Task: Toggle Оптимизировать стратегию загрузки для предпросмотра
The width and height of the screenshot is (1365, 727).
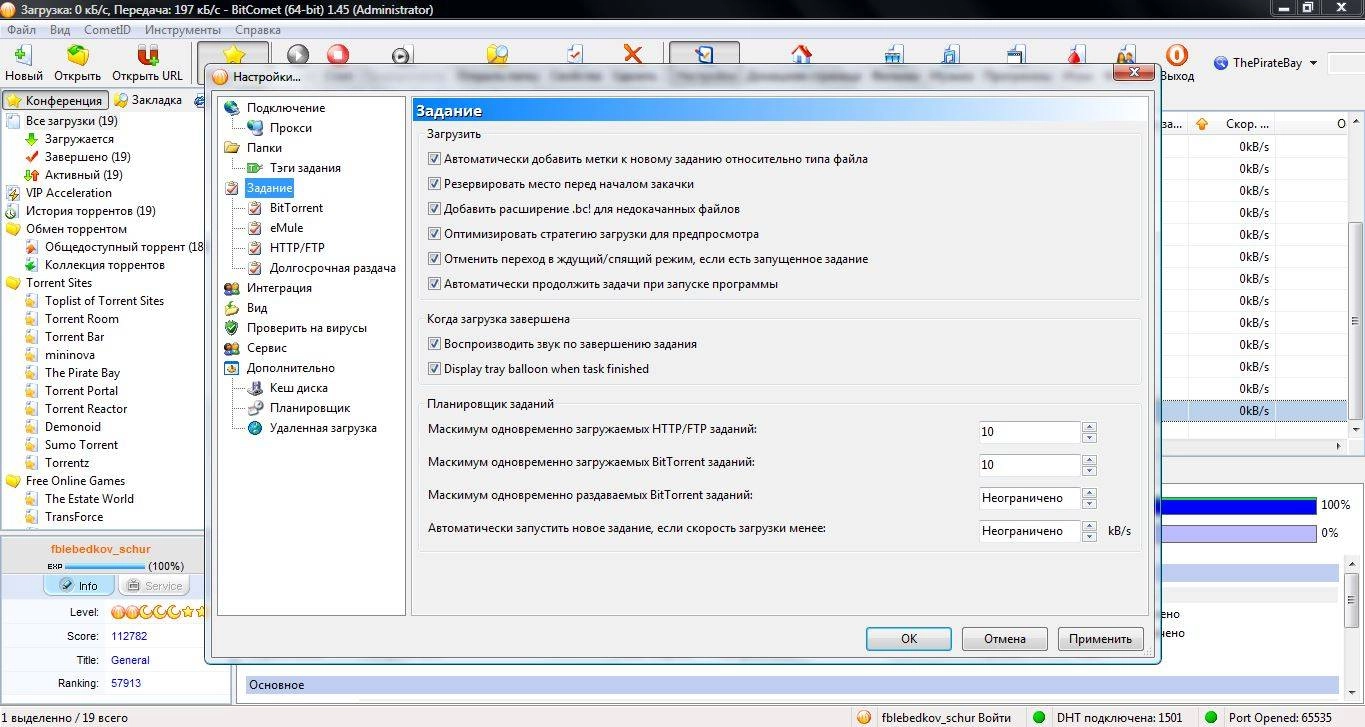Action: (x=434, y=234)
